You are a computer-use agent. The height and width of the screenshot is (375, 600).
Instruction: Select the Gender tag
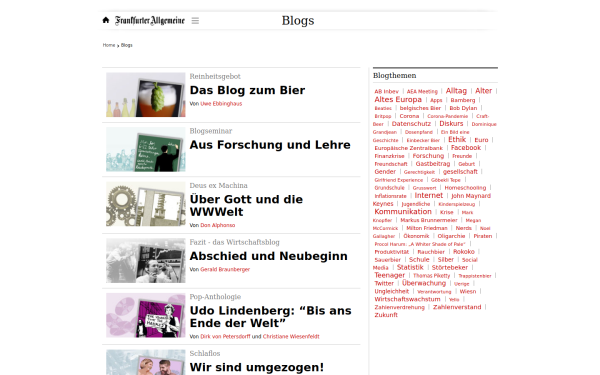pyautogui.click(x=385, y=172)
